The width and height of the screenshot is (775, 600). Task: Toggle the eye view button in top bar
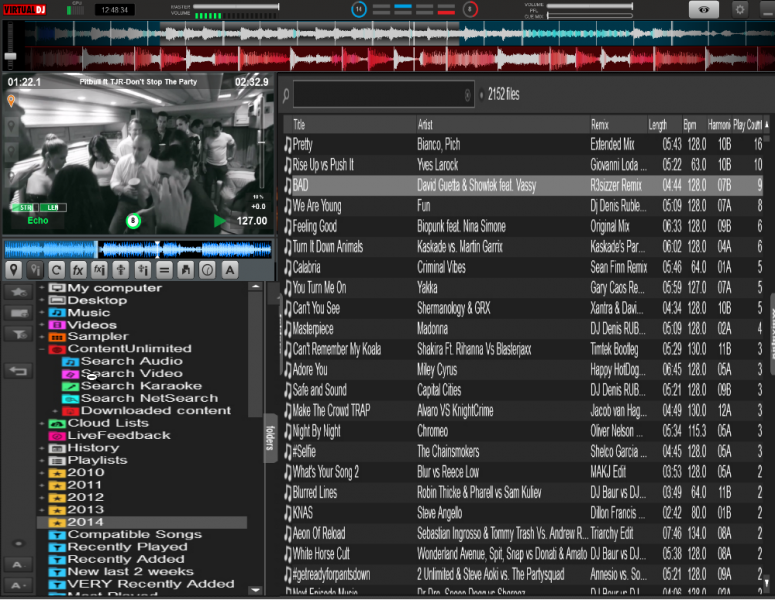click(703, 9)
